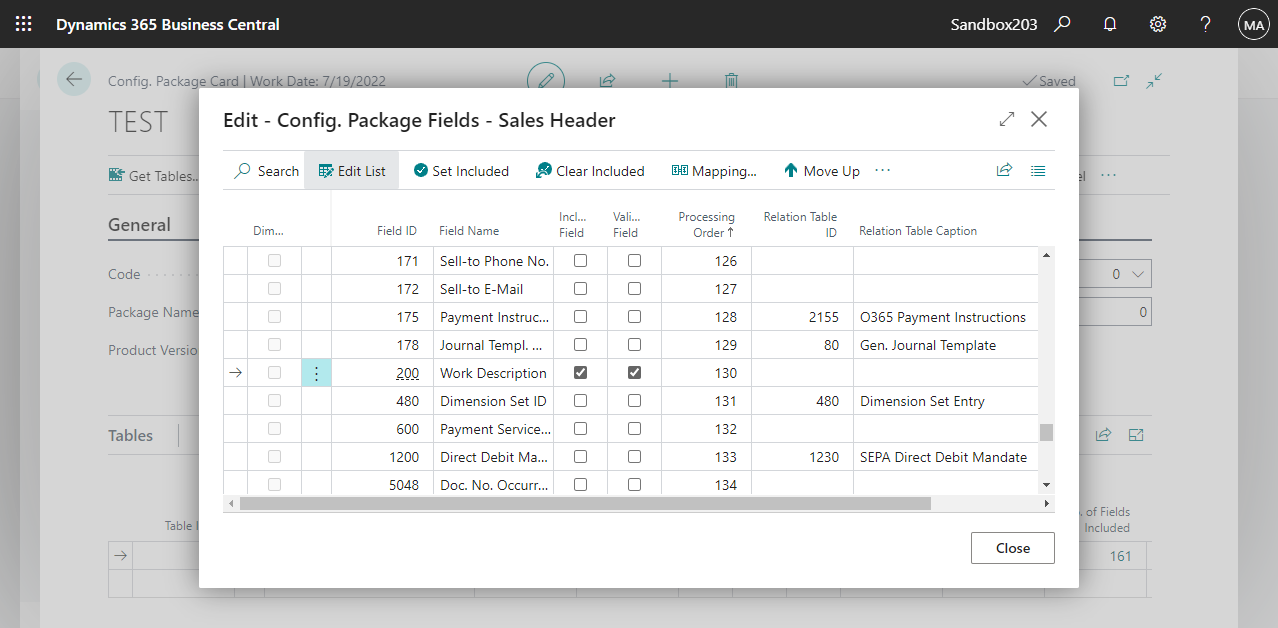Uncheck Include Field for Work Description
Viewport: 1278px width, 628px height.
[580, 373]
